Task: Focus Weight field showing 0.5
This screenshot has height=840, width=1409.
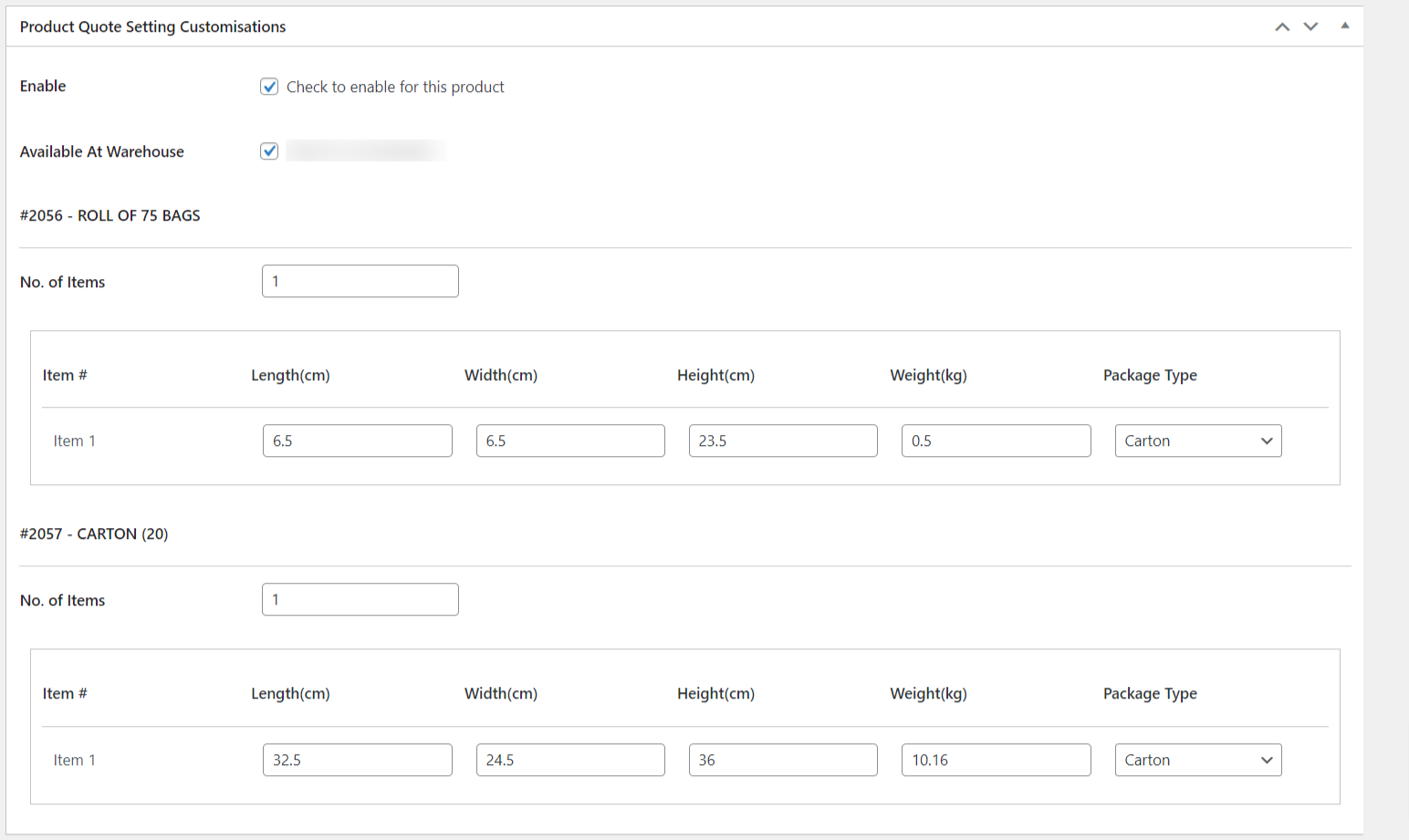Action: (997, 441)
